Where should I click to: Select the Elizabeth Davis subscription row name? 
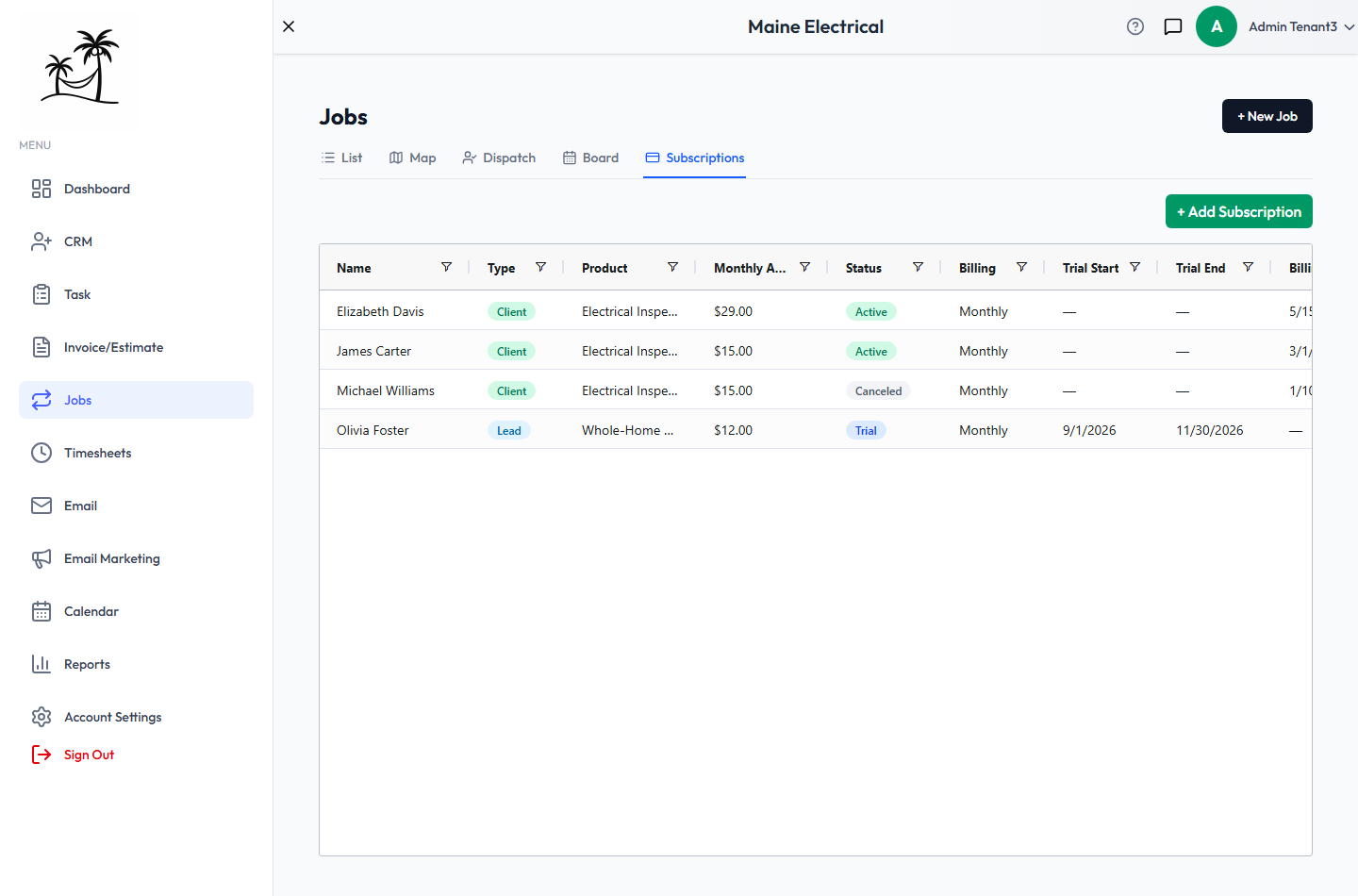(380, 311)
